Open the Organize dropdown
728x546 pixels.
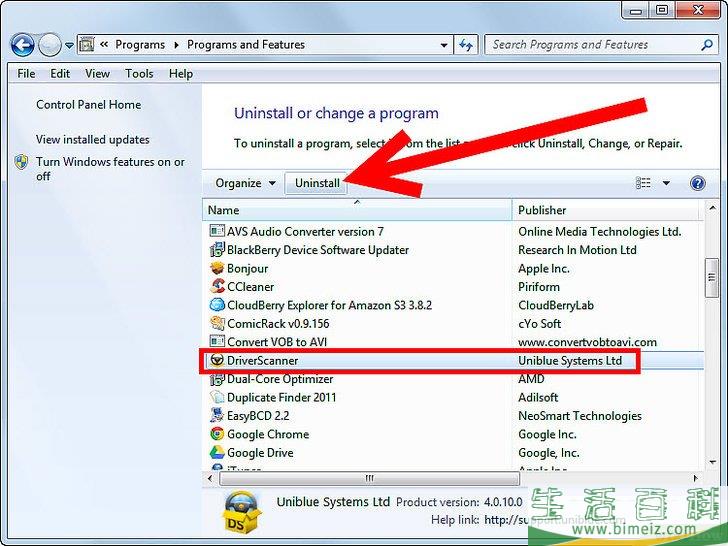[245, 183]
